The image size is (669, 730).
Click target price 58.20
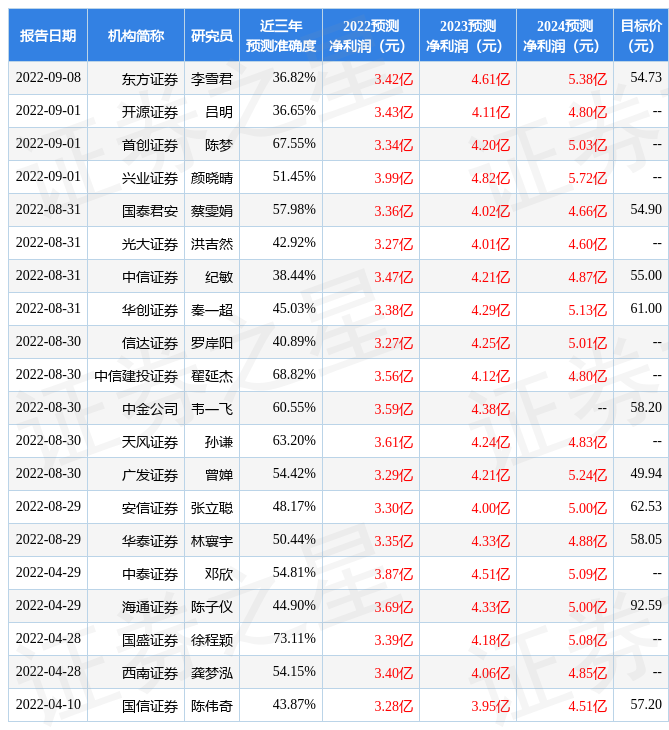point(646,407)
